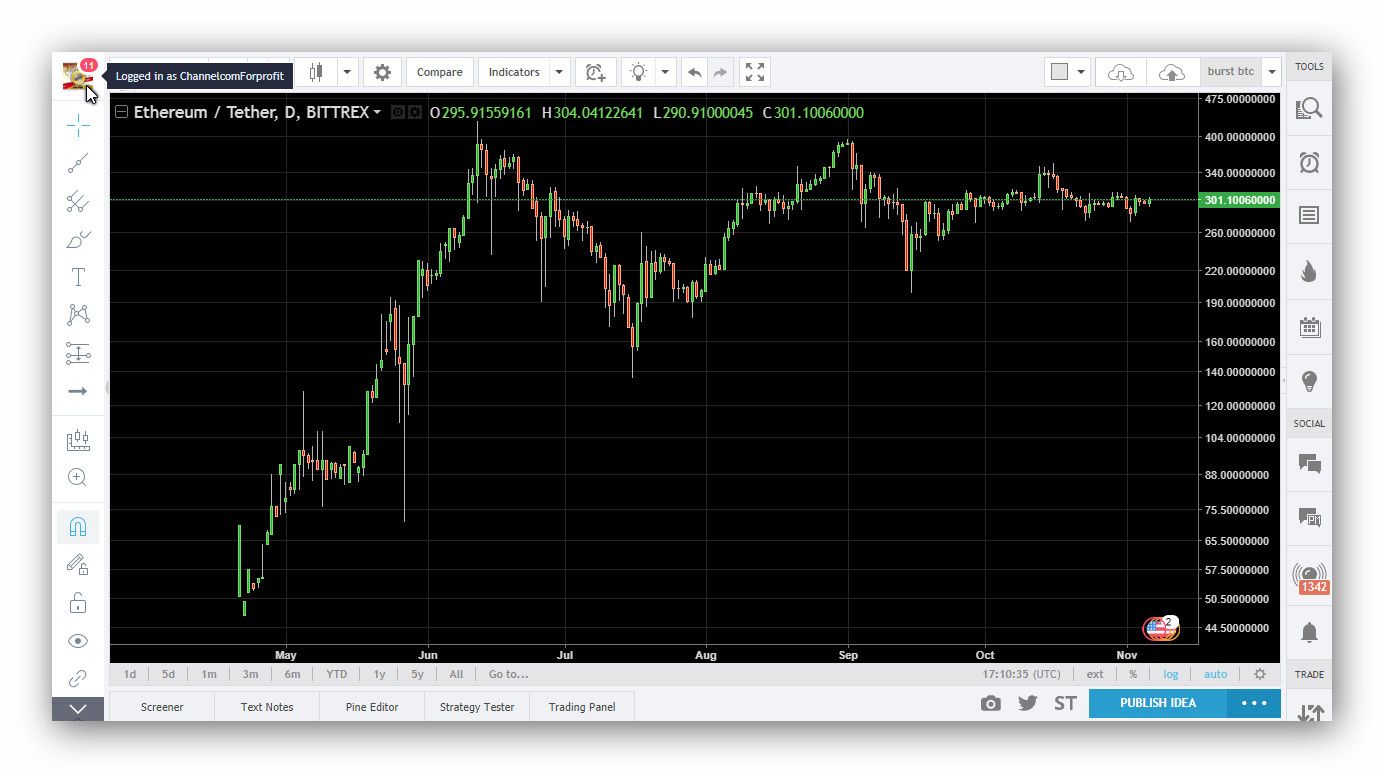1384x773 pixels.
Task: Open the legend settings gear beside symbol
Action: 414,113
